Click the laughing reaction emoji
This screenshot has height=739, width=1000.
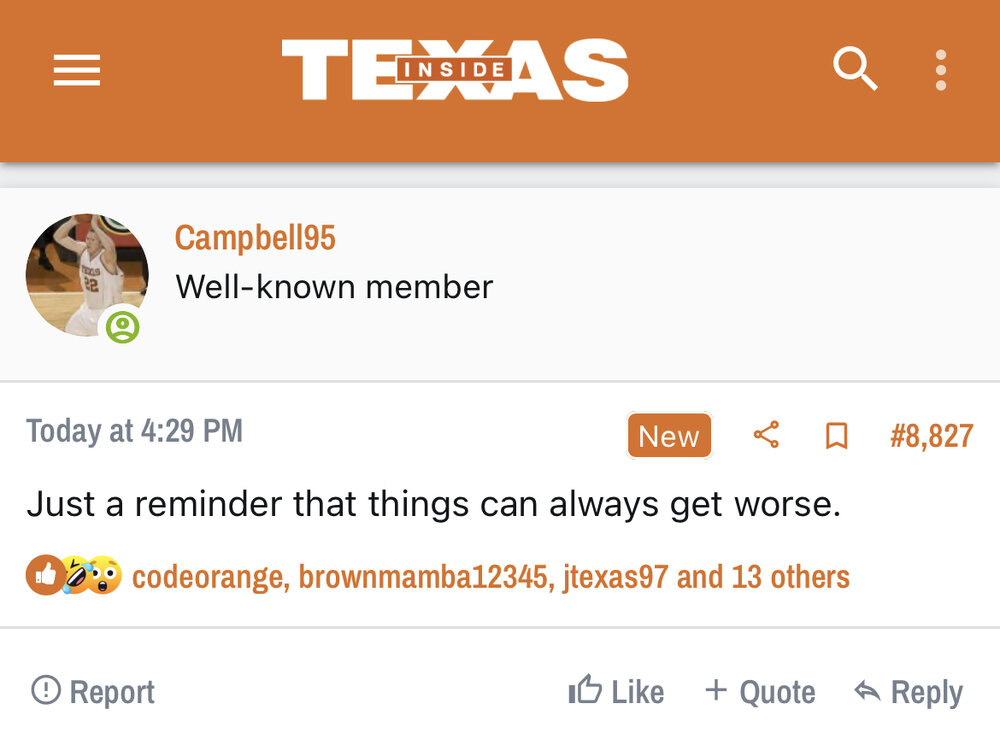74,576
